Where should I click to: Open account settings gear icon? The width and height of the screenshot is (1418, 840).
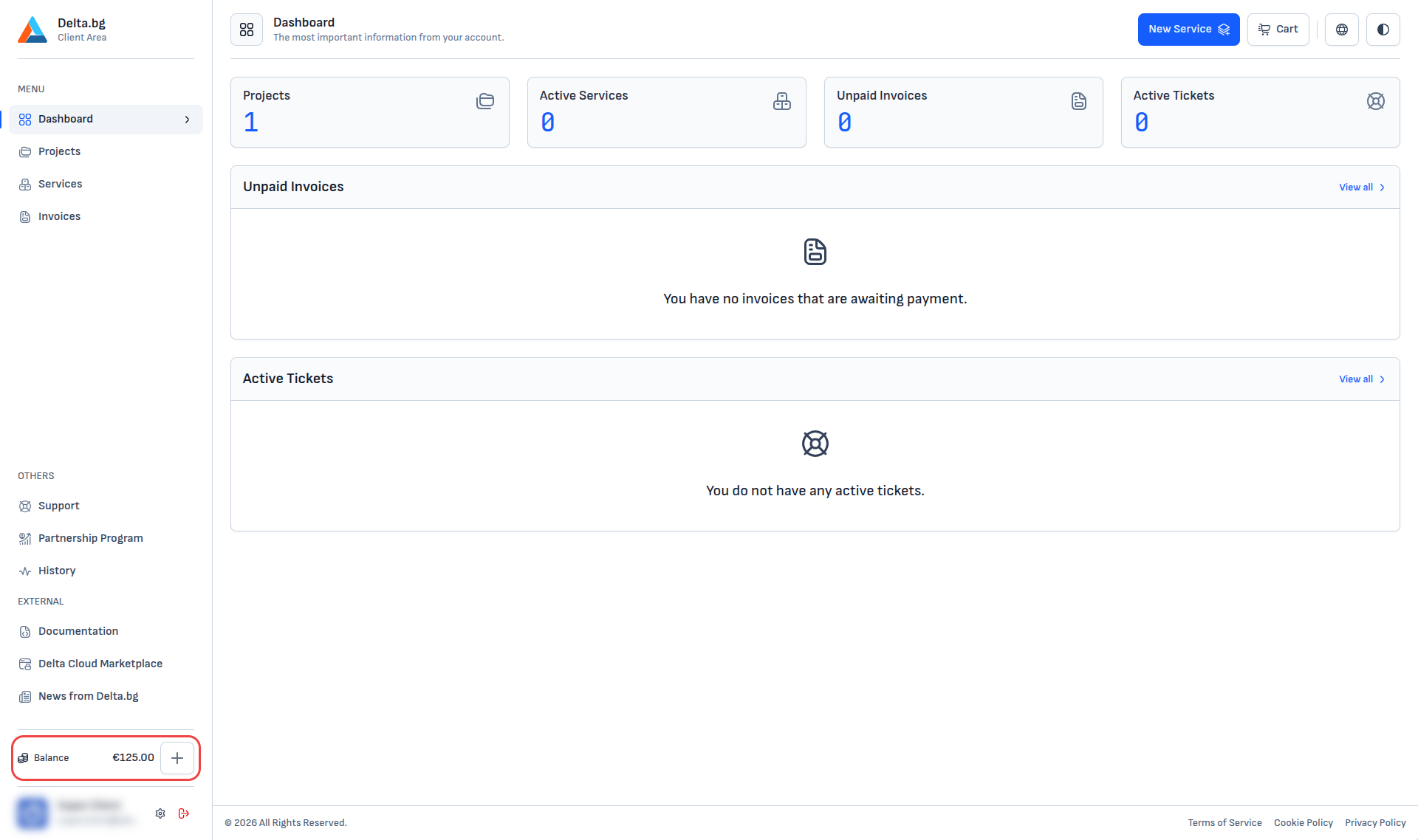pyautogui.click(x=160, y=813)
